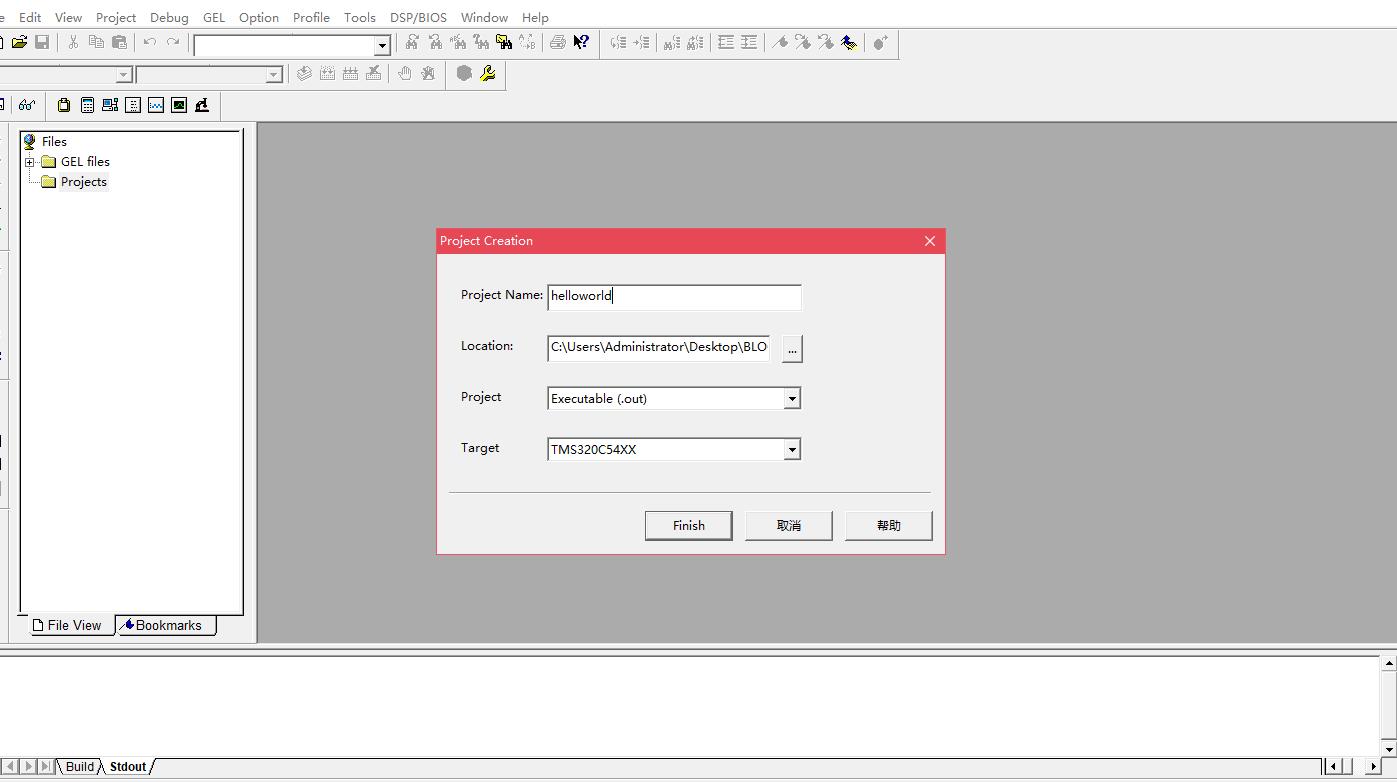Click the undo arrow icon
The height and width of the screenshot is (782, 1397).
point(149,42)
